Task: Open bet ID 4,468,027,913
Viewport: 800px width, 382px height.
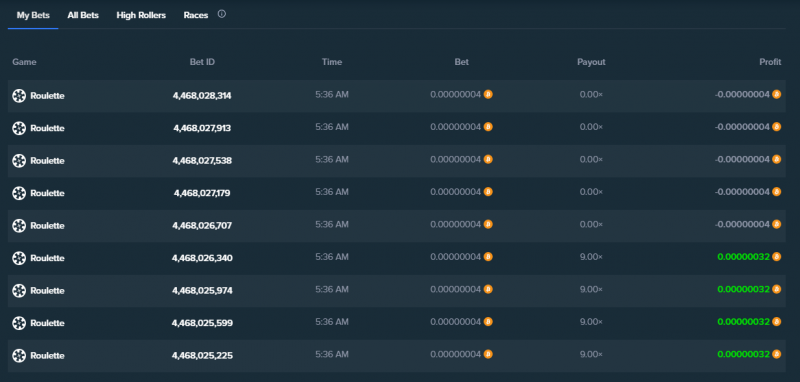Action: 202,128
